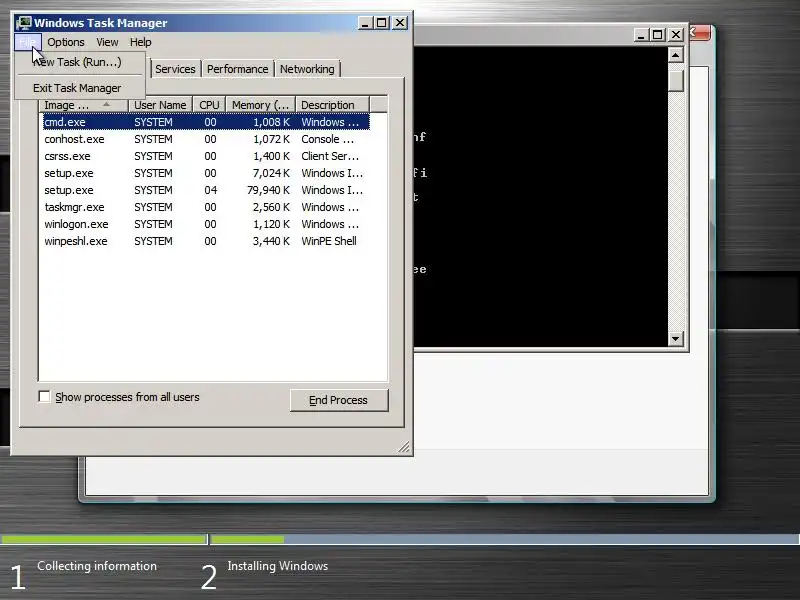
Task: Sort by CPU column header
Action: coord(209,105)
